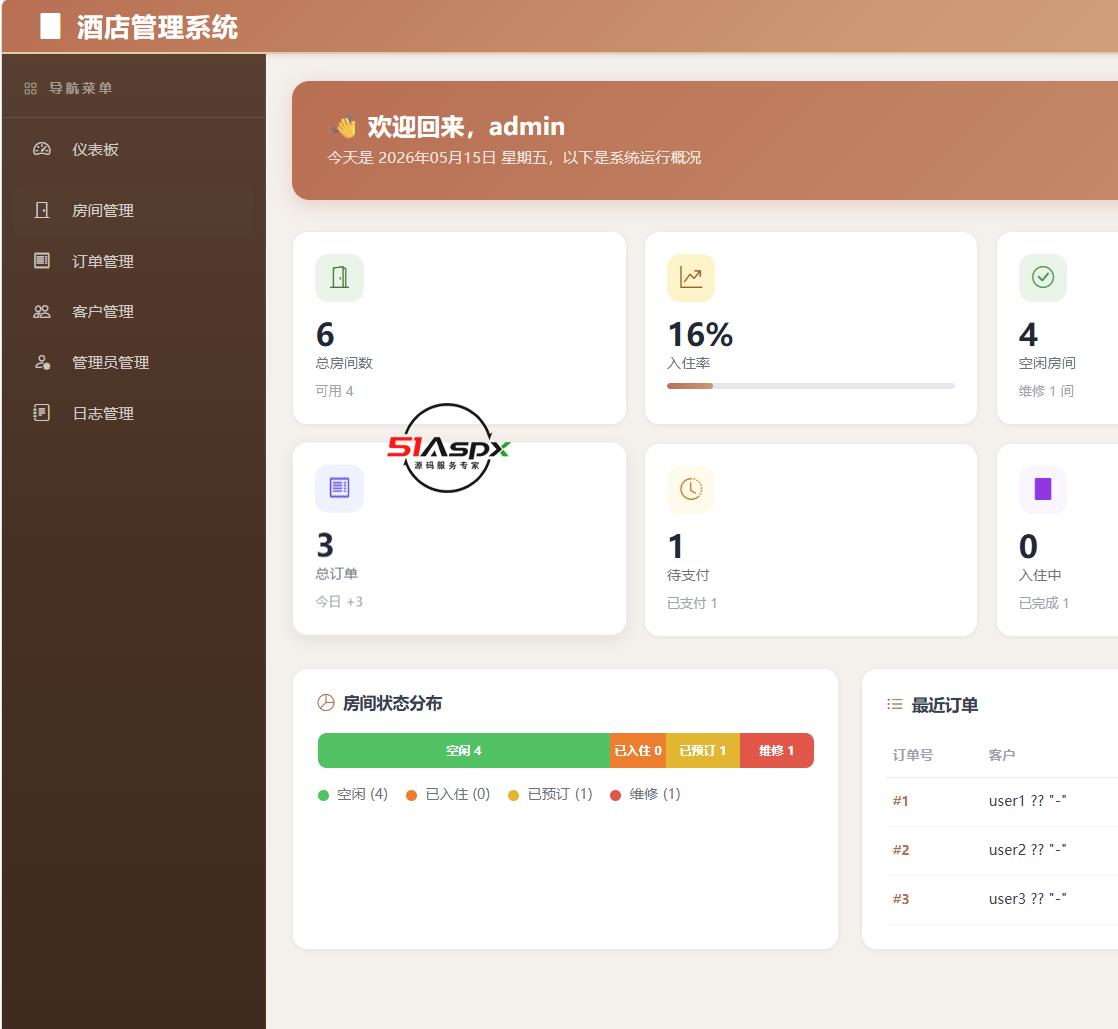Click the navigation menu grid icon
Viewport: 1118px width, 1029px height.
[x=31, y=88]
